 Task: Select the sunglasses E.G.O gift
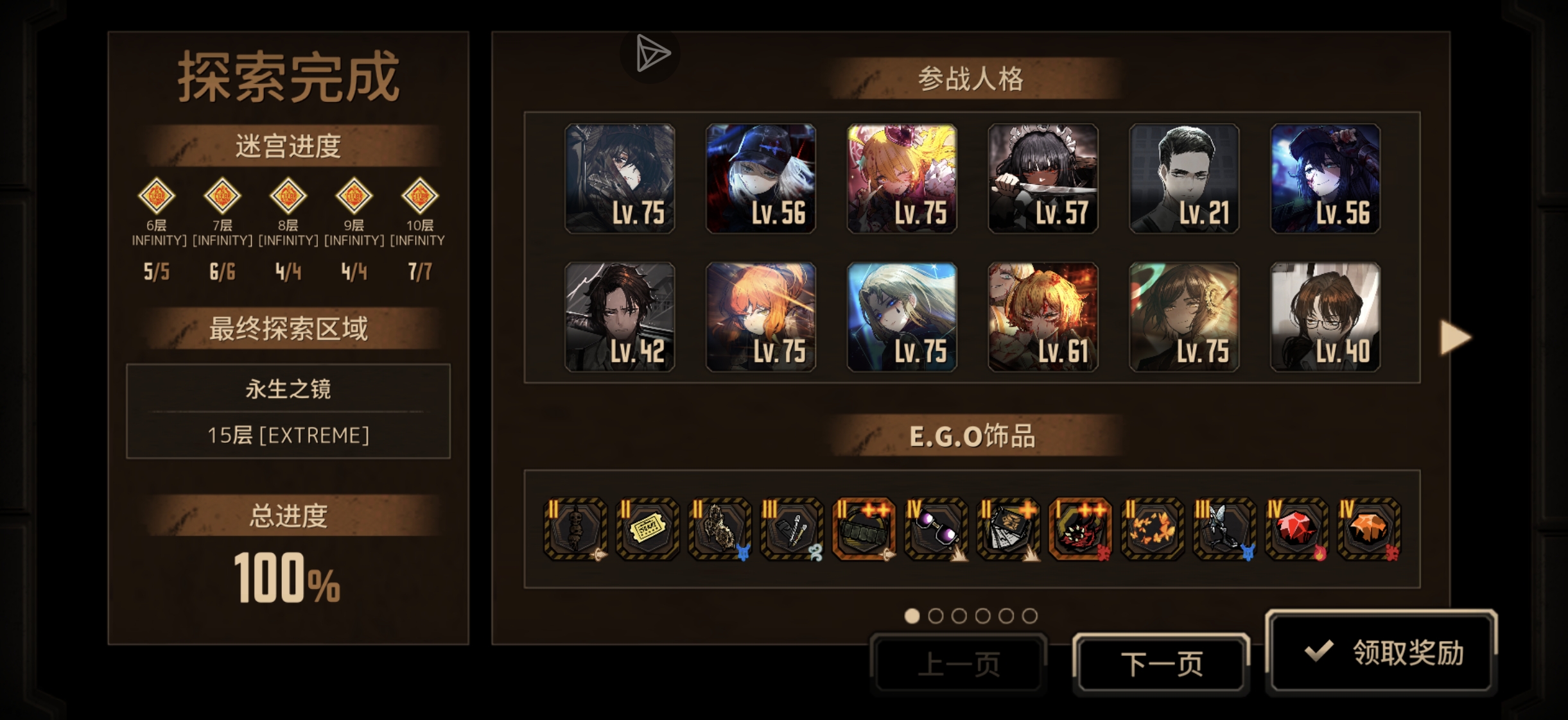(936, 529)
